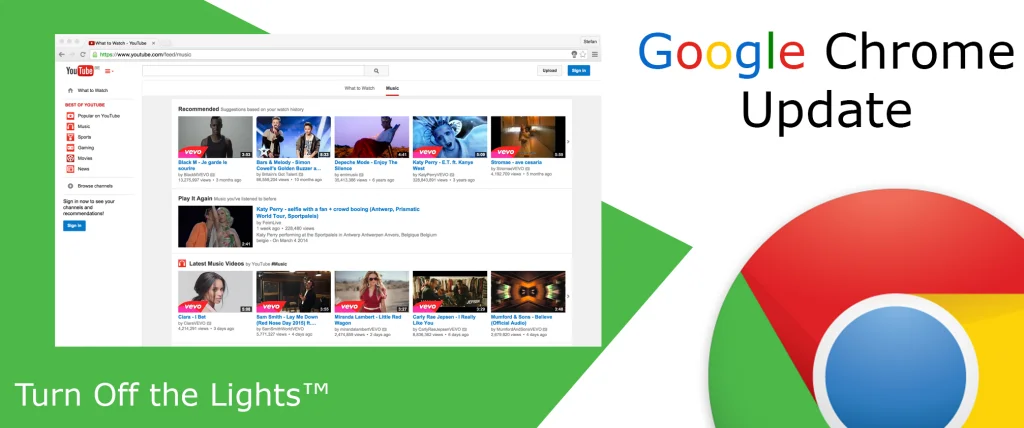The width and height of the screenshot is (1024, 428).
Task: Reload the page with the refresh icon
Action: tap(82, 54)
